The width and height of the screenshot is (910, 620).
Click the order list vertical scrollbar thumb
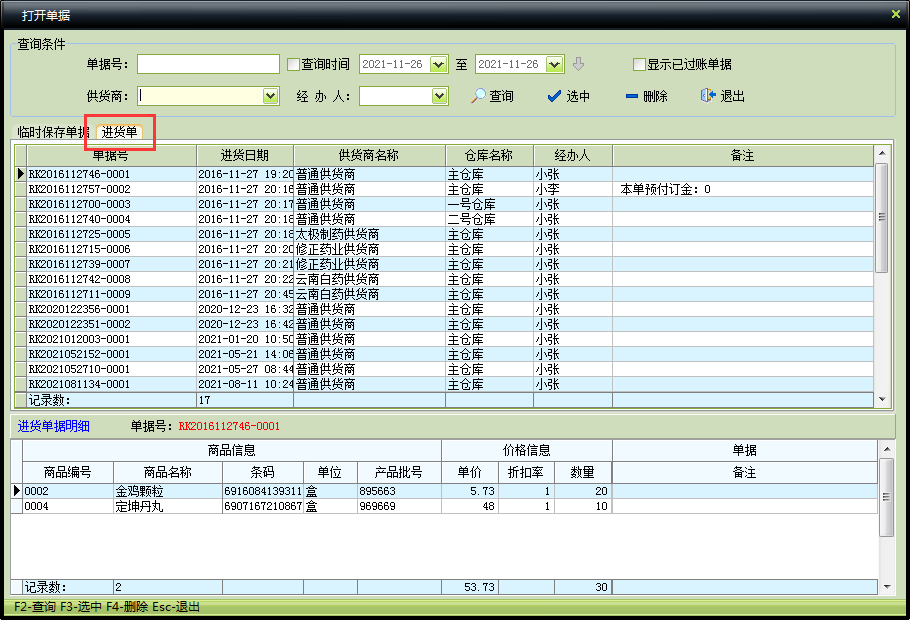pyautogui.click(x=881, y=217)
